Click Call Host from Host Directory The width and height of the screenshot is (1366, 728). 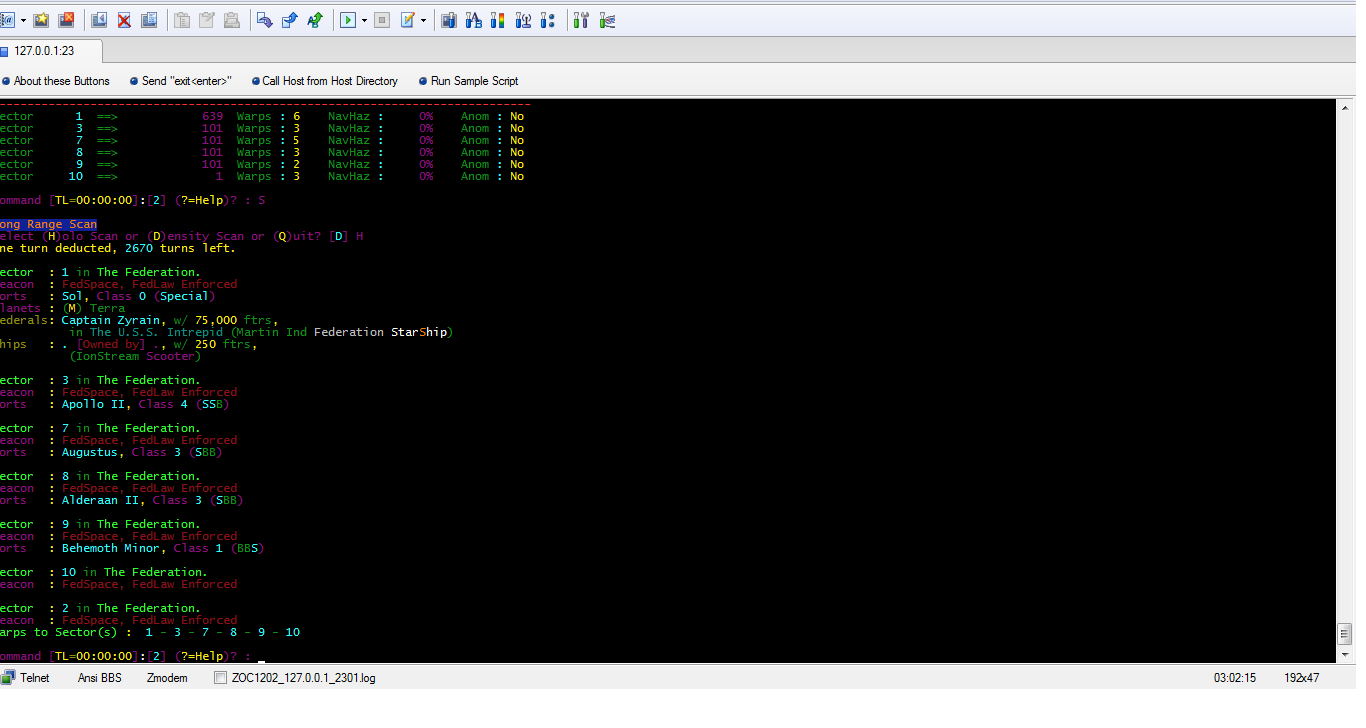point(329,81)
